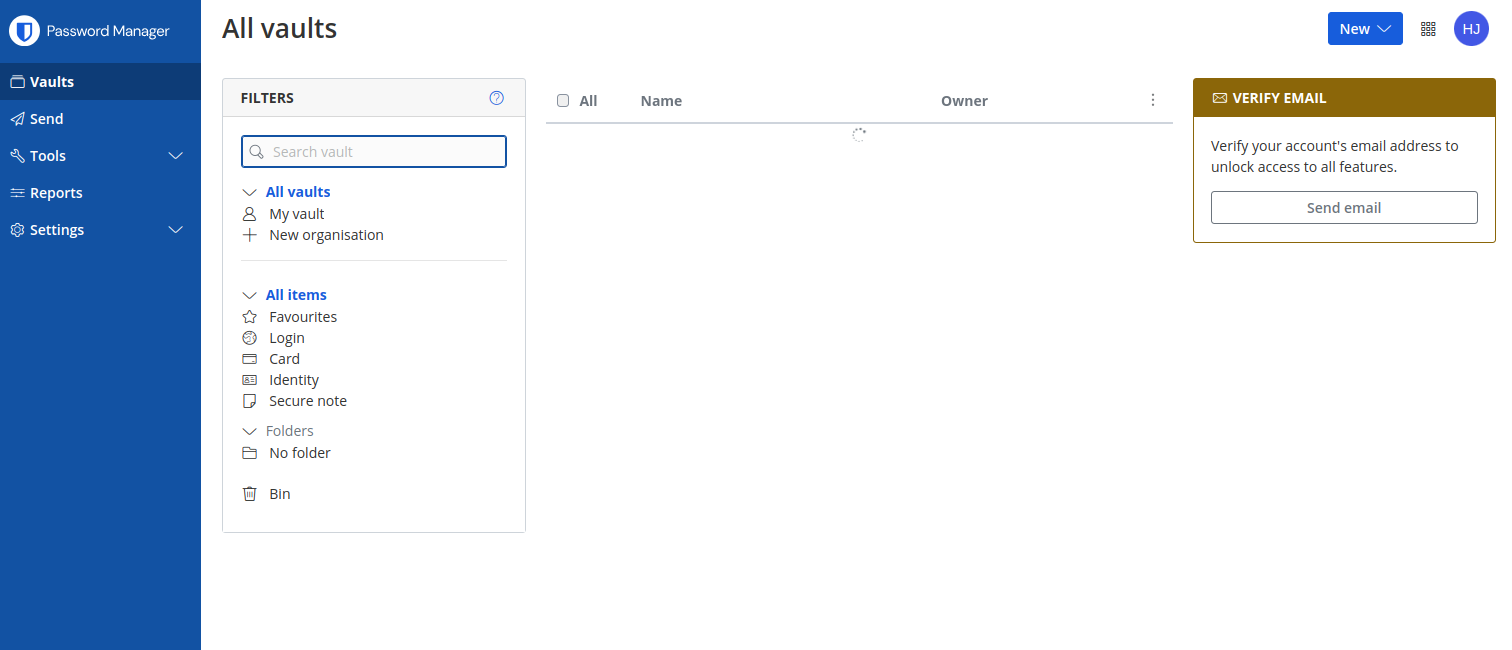Tick the select All checkbox
The image size is (1512, 650).
point(563,100)
